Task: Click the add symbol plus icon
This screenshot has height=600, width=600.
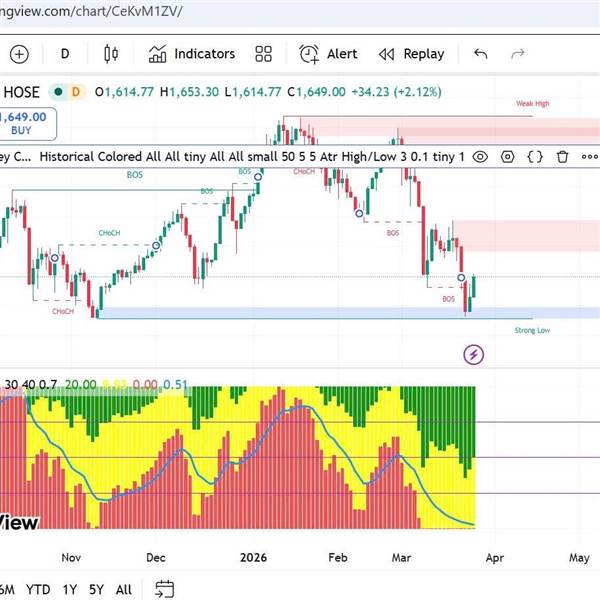Action: tap(19, 54)
